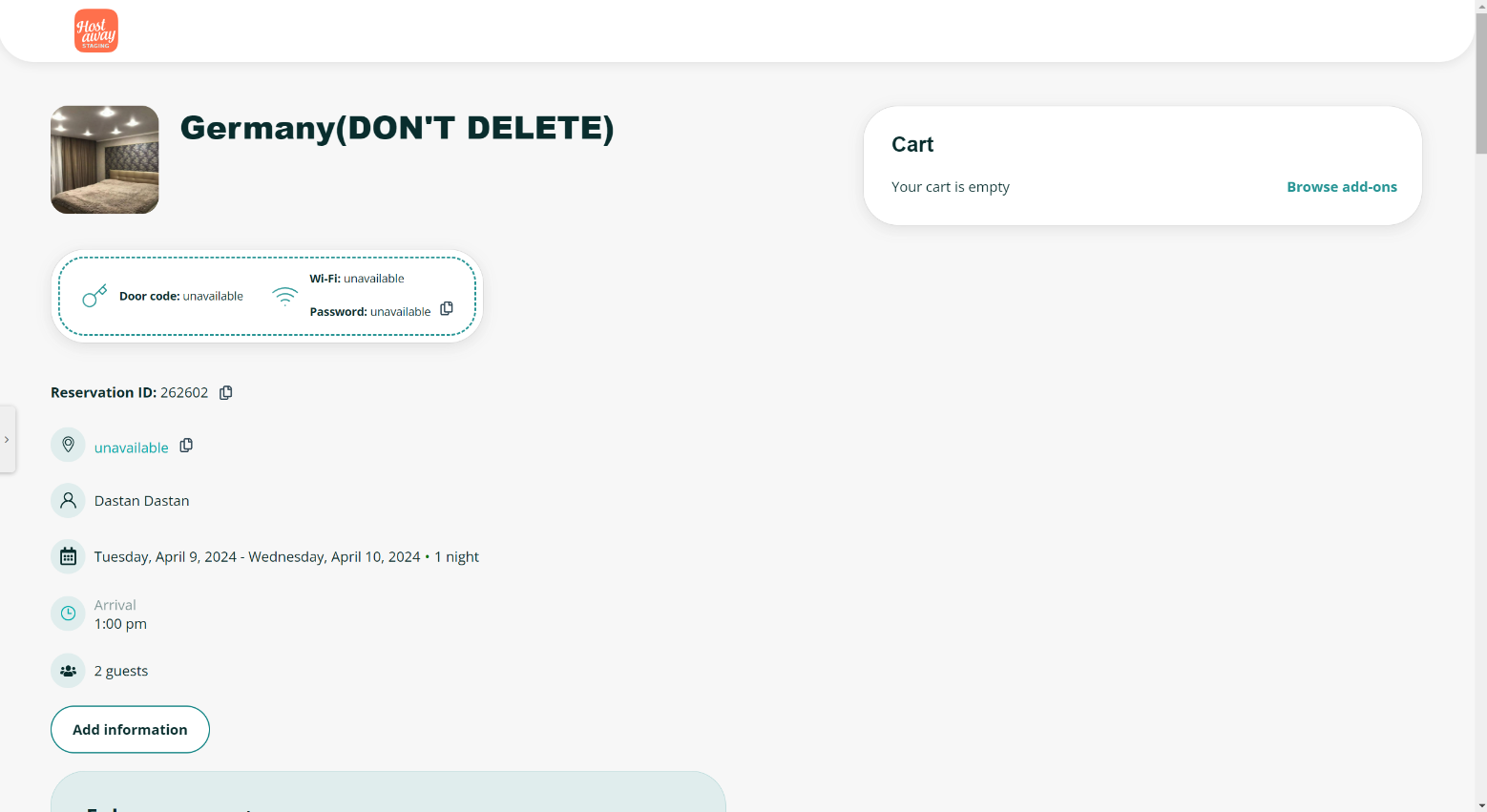Viewport: 1487px width, 812px height.
Task: Expand the left side panel chevron
Action: coord(7,440)
